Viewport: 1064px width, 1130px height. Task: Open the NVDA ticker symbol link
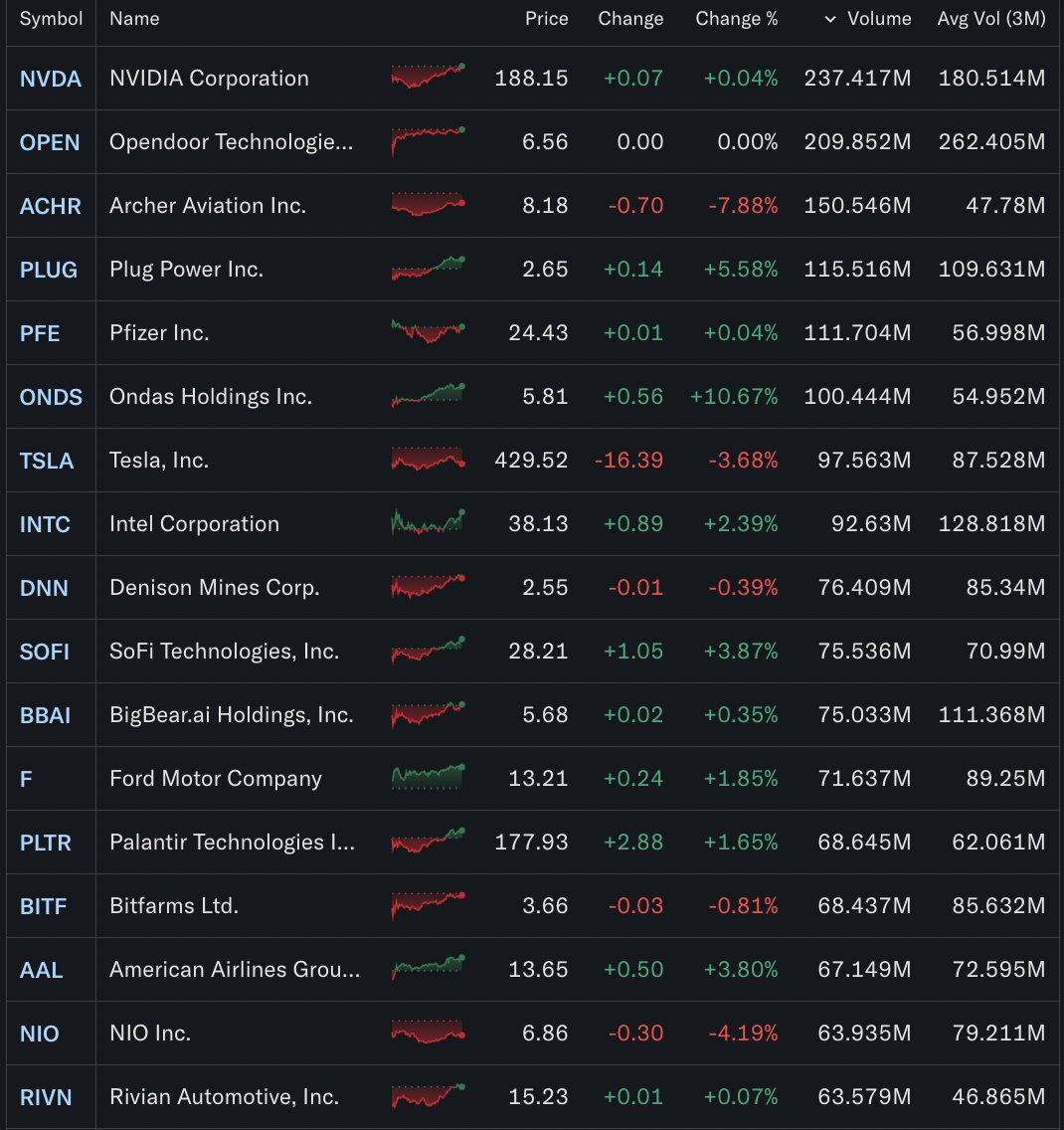click(51, 79)
